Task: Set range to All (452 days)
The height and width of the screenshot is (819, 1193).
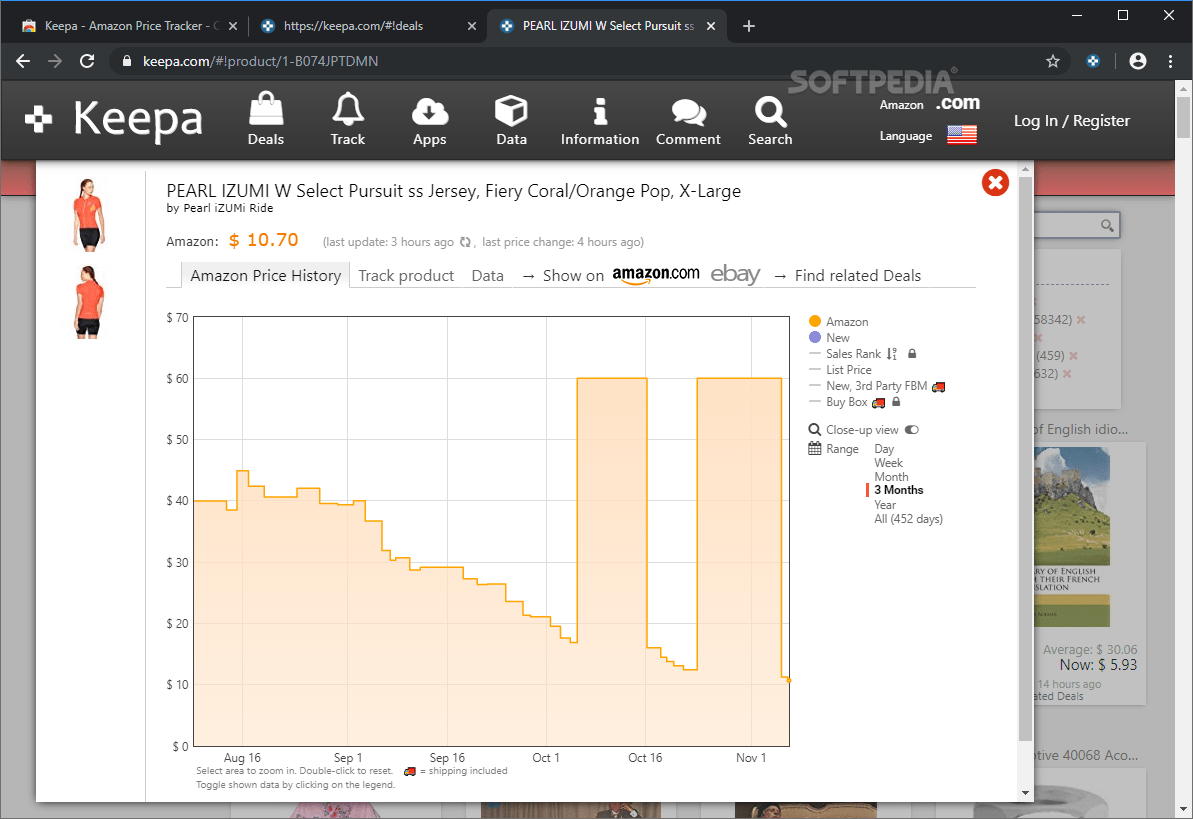Action: point(908,519)
